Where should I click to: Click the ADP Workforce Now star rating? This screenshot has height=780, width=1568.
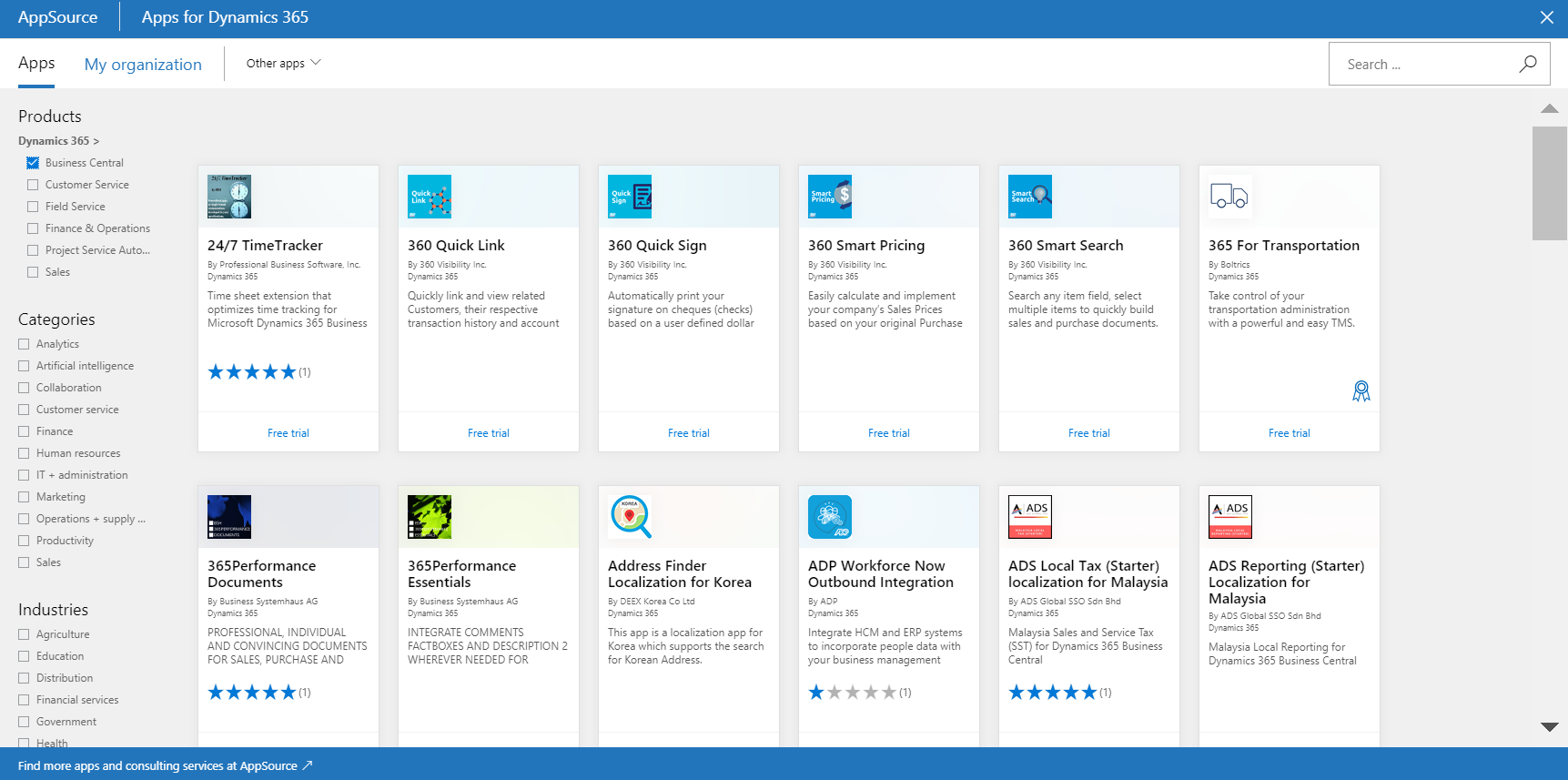(853, 693)
